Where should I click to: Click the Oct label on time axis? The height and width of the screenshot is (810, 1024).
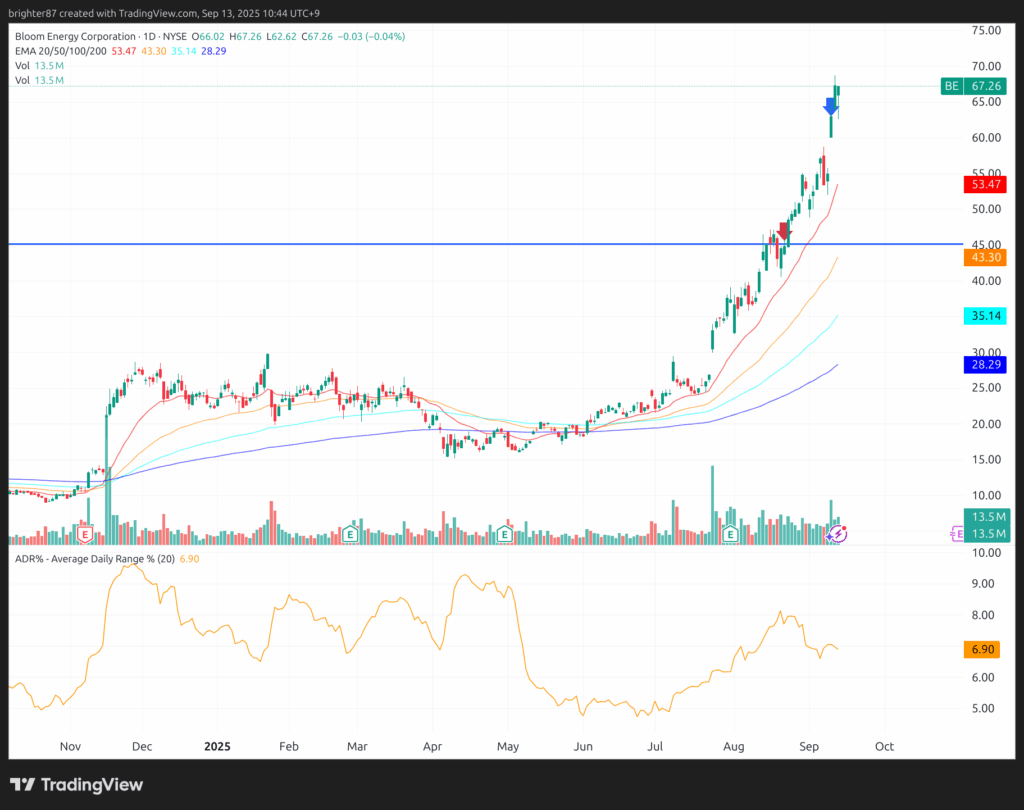[884, 747]
